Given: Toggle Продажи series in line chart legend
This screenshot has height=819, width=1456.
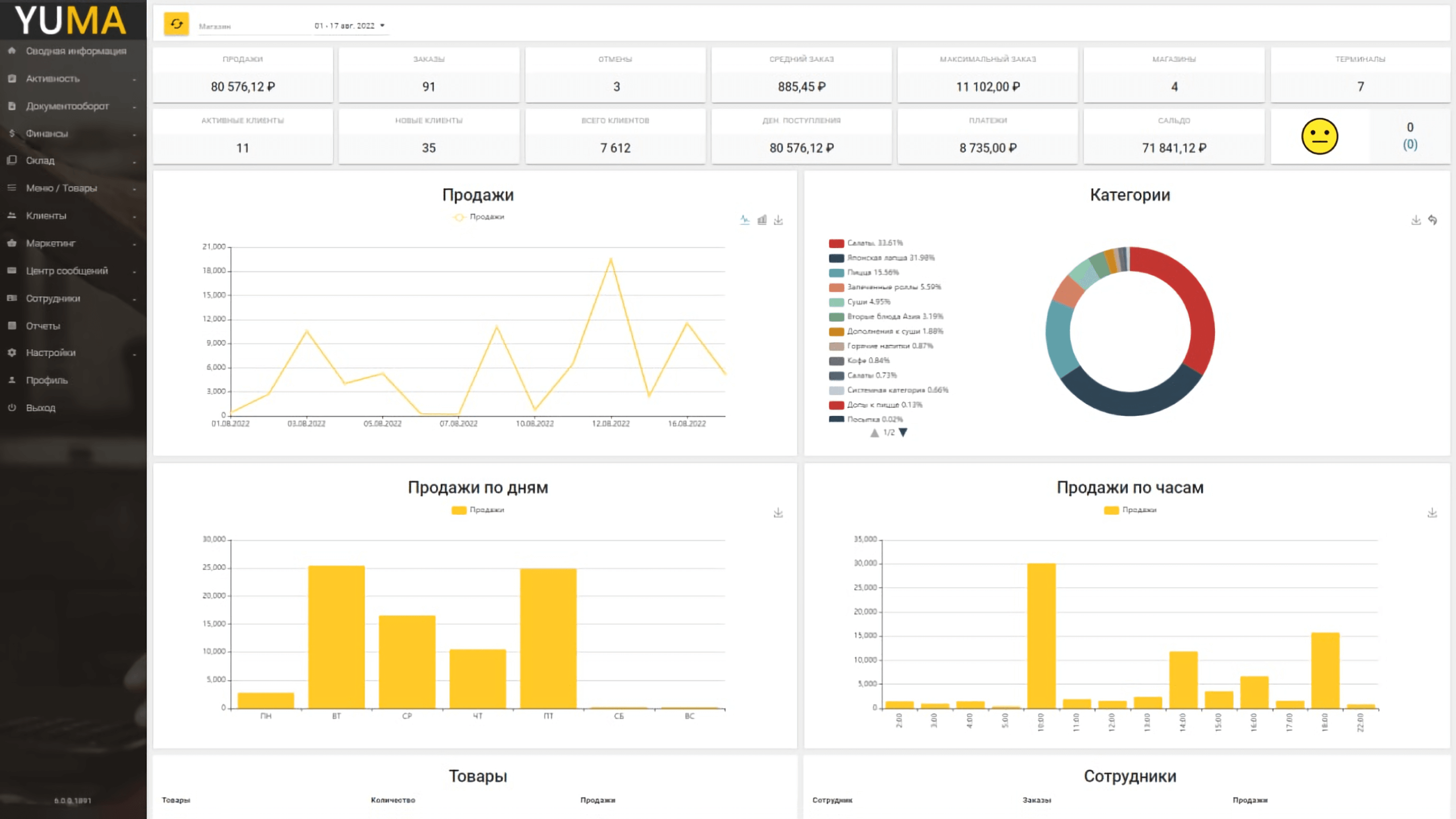Looking at the screenshot, I should (x=478, y=217).
